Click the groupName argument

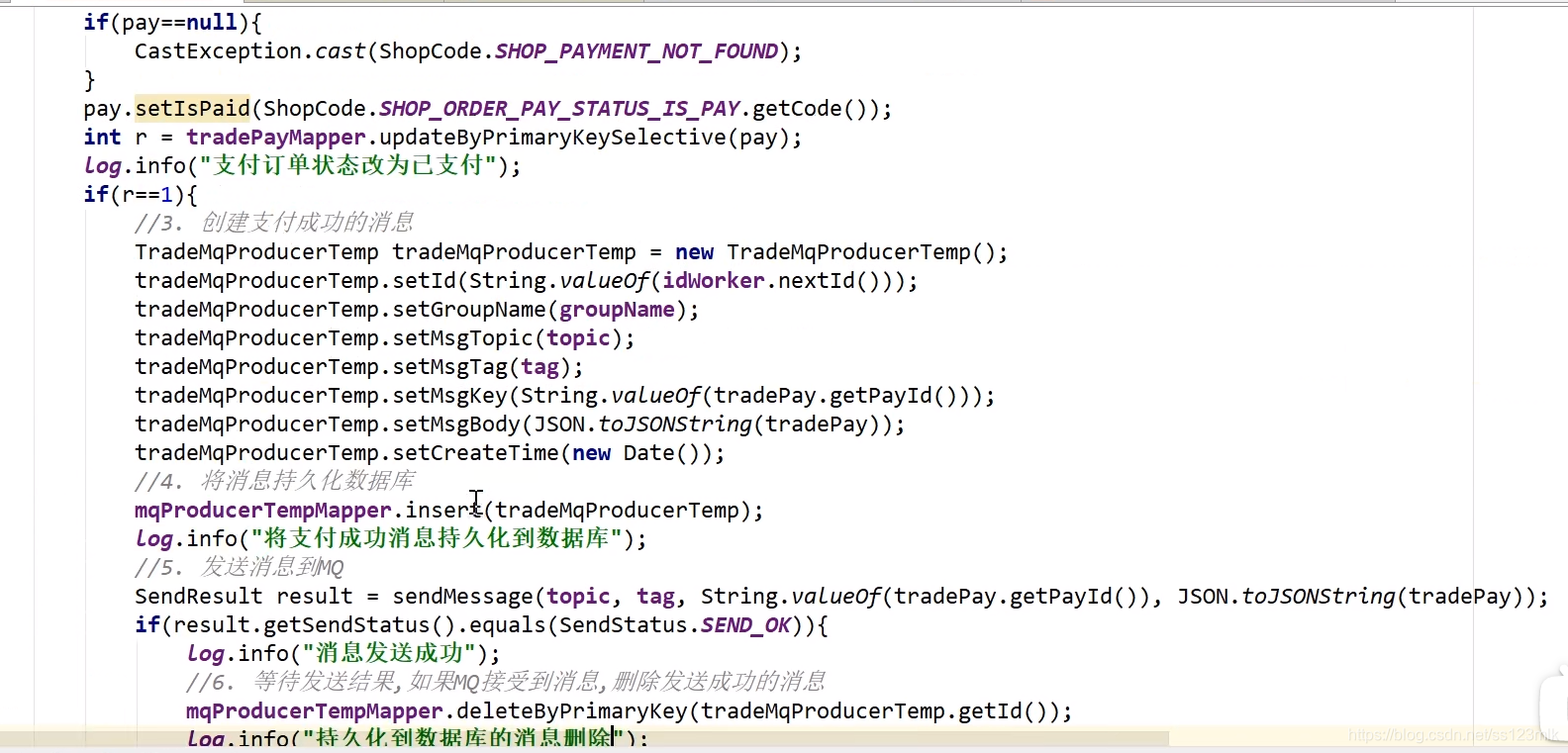[x=617, y=310]
